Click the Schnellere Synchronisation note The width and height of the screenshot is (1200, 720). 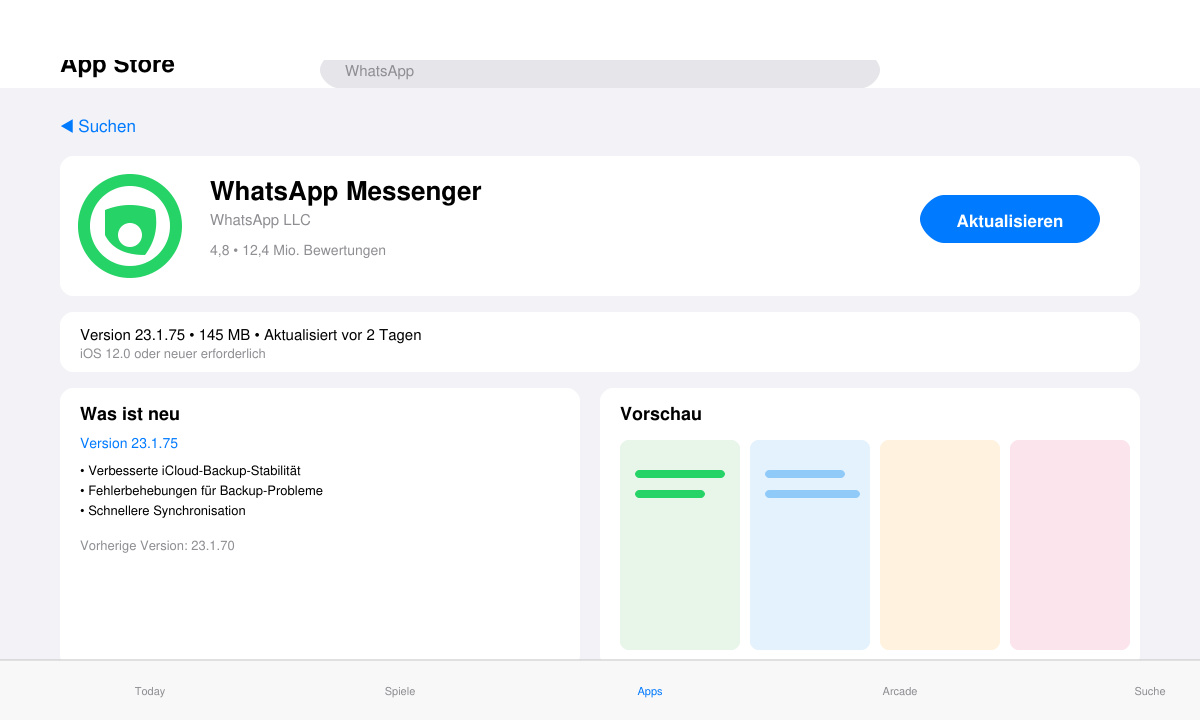[163, 511]
